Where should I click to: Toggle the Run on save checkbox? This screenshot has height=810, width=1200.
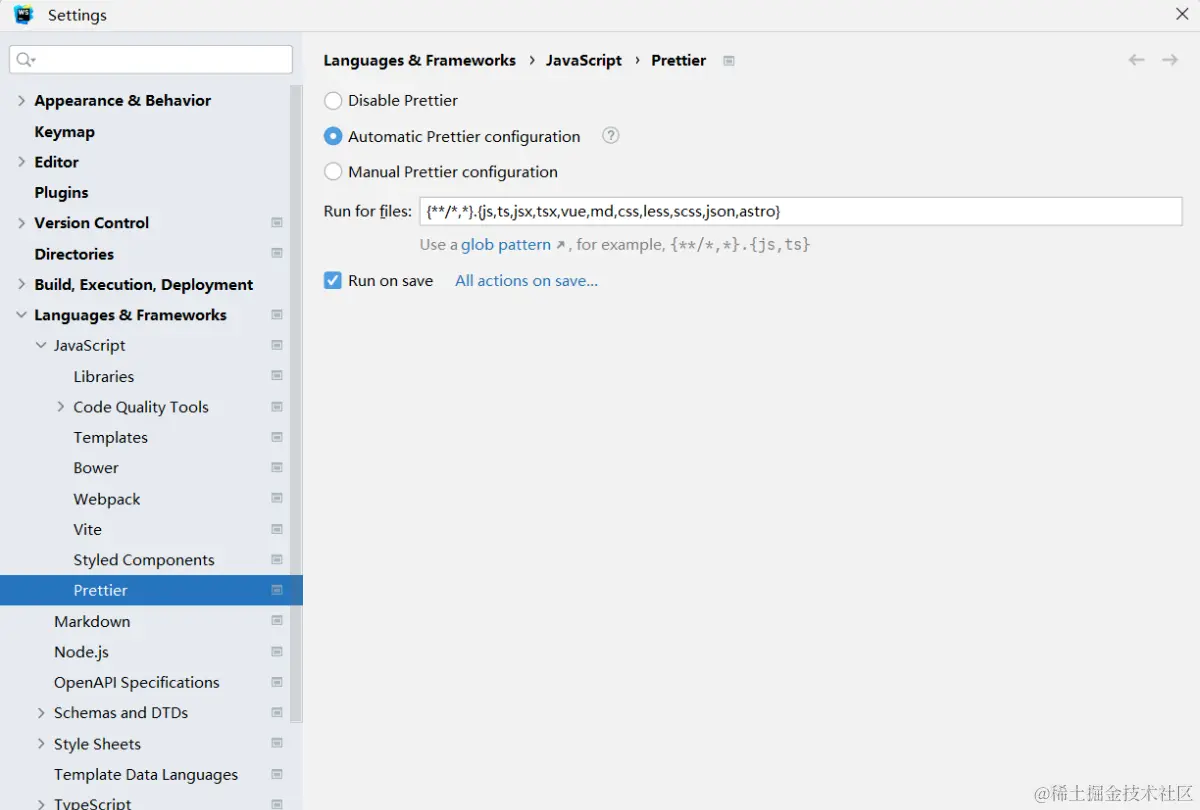click(333, 281)
